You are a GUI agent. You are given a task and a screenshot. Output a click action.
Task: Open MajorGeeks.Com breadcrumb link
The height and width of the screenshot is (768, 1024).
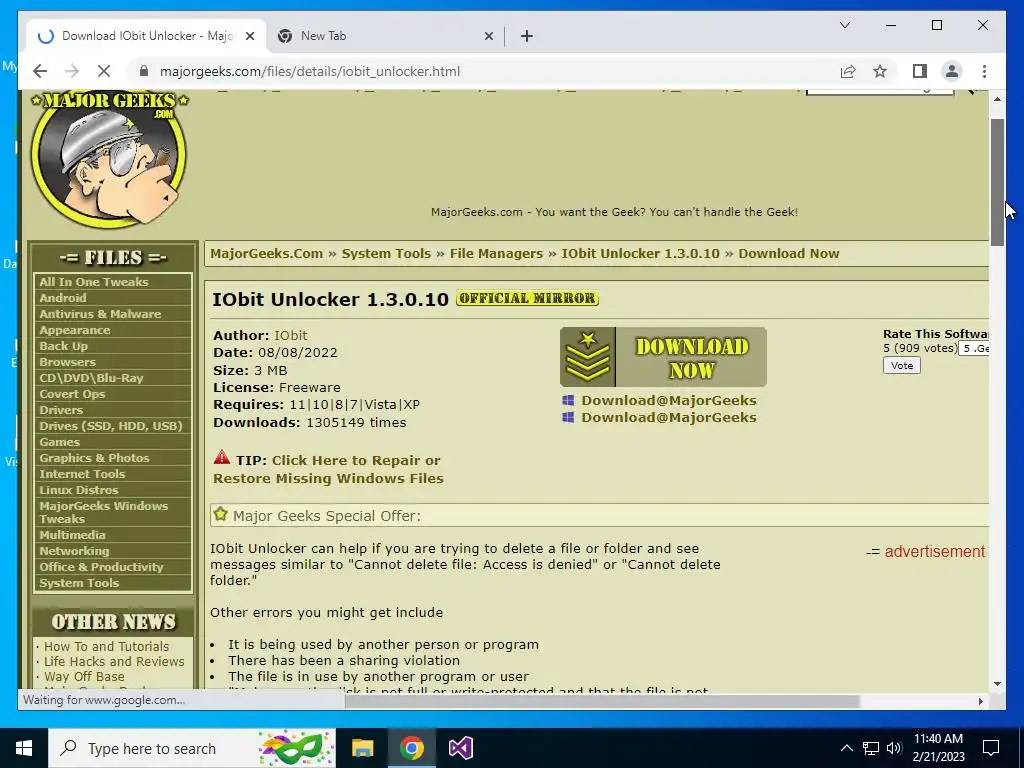pos(266,253)
